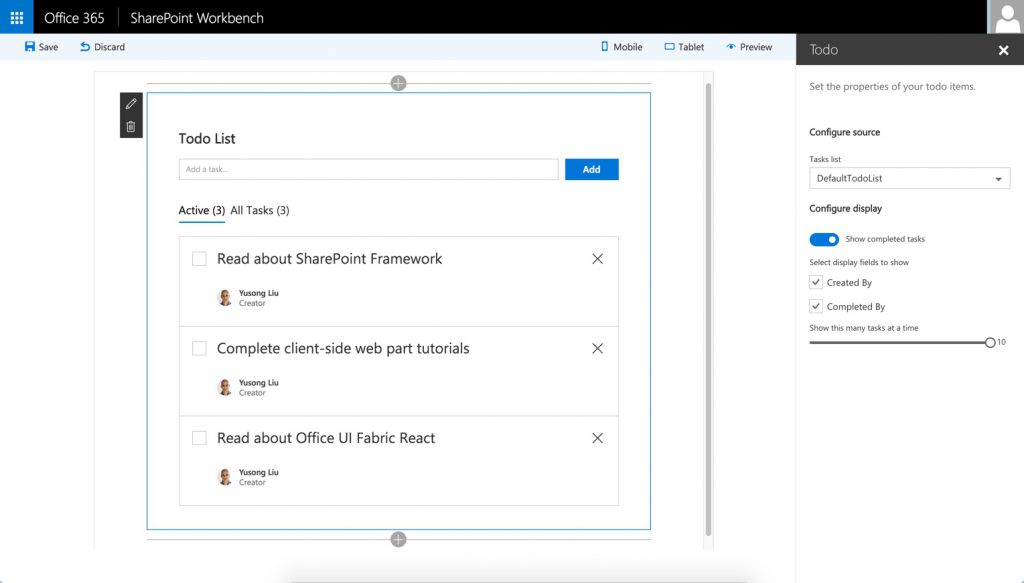Click the Add a task input field

pyautogui.click(x=368, y=169)
